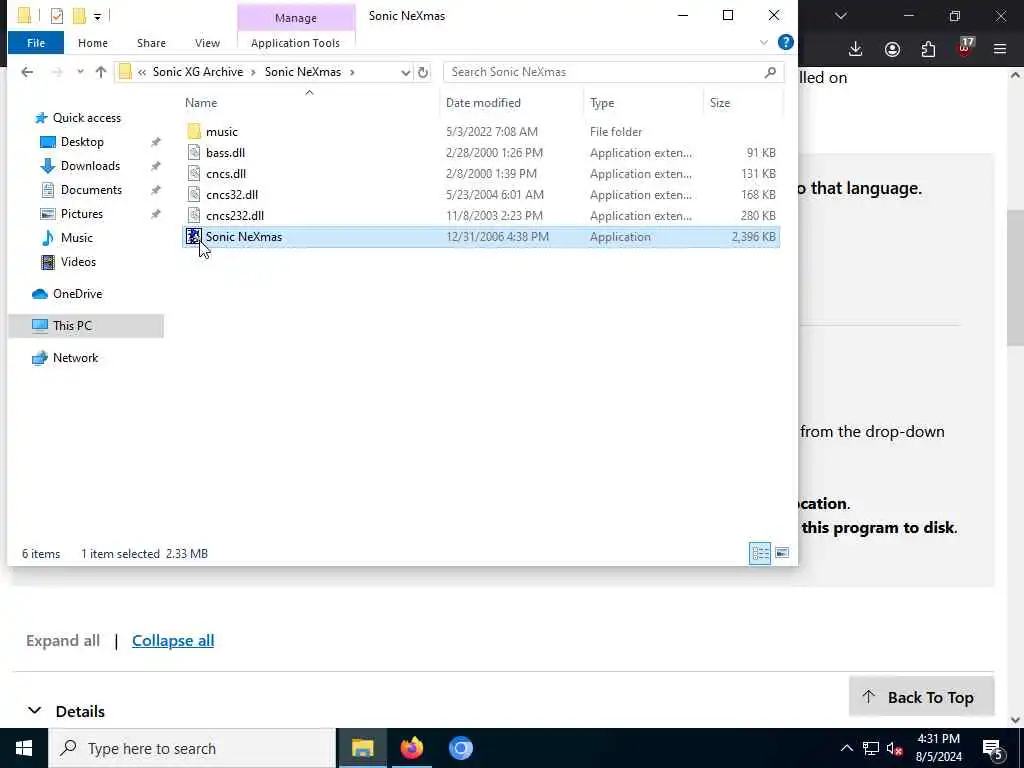Open browser downloads arrow icon
This screenshot has height=768, width=1024.
click(x=855, y=49)
